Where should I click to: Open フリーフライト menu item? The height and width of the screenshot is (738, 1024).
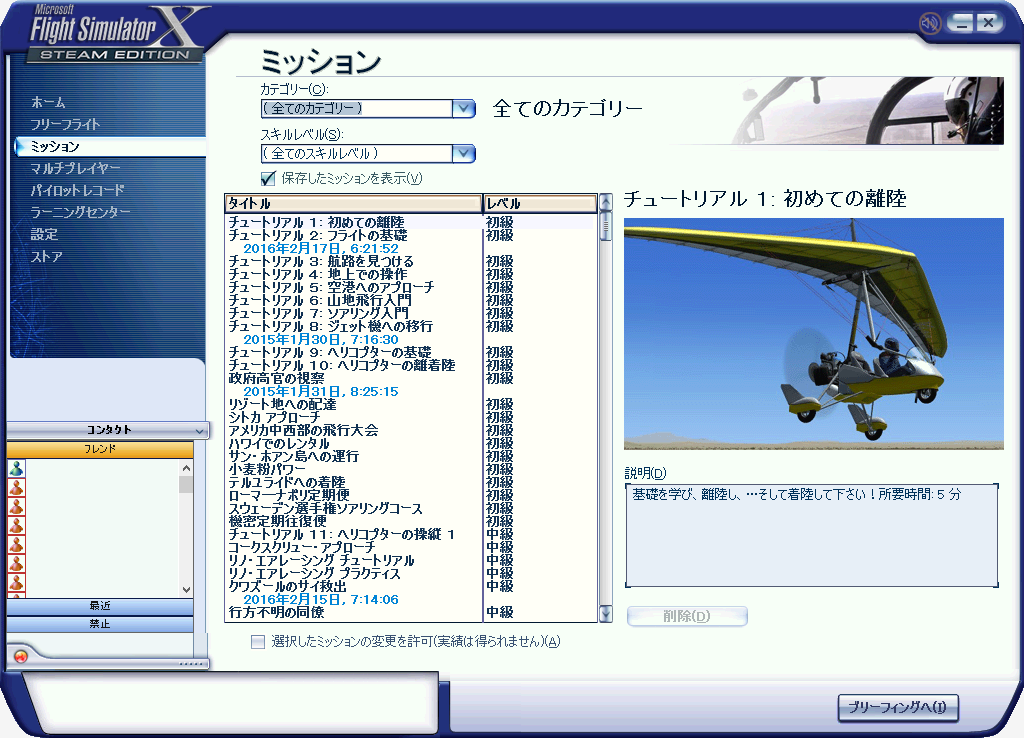[65, 124]
